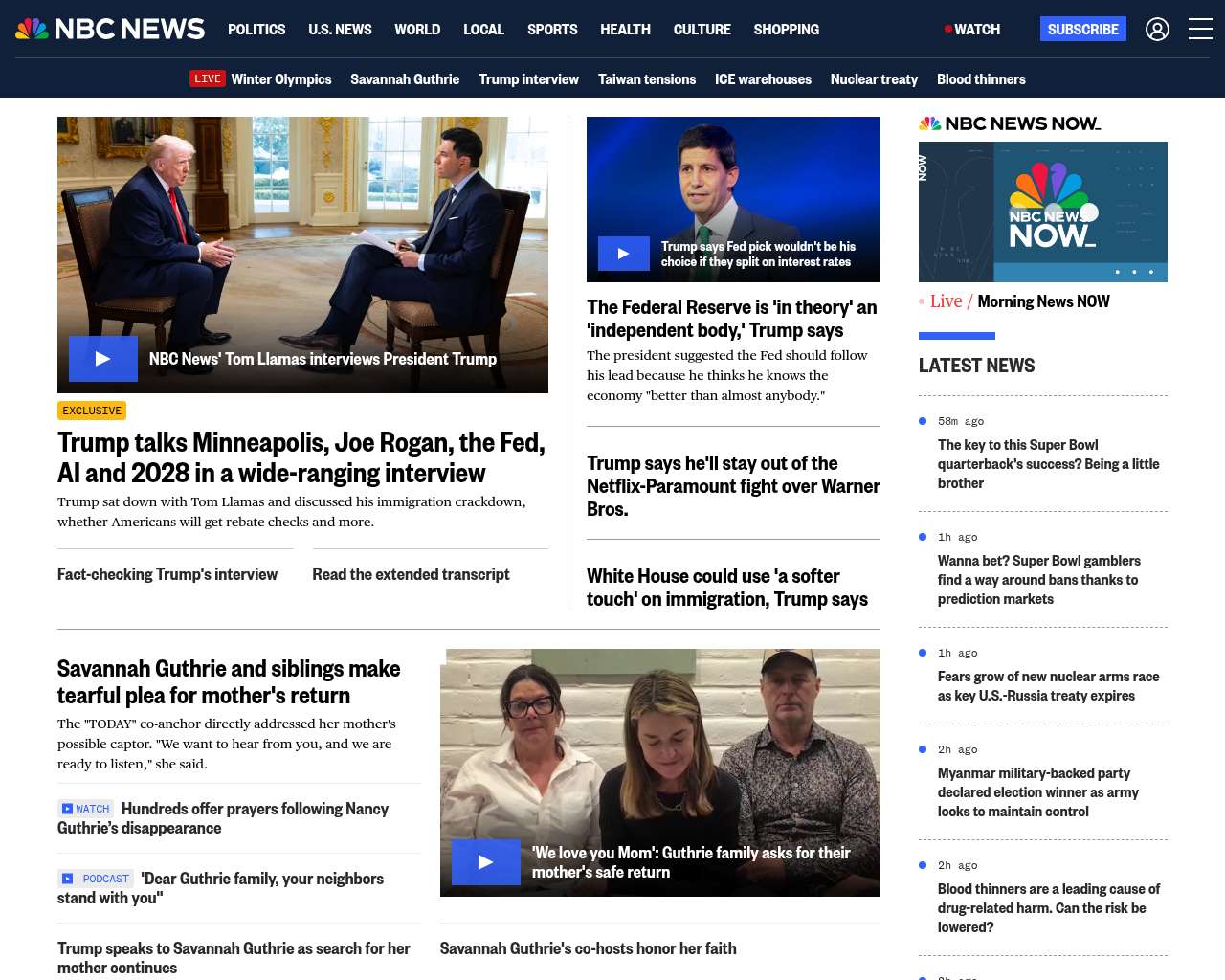Play the Fed pick video

point(623,254)
